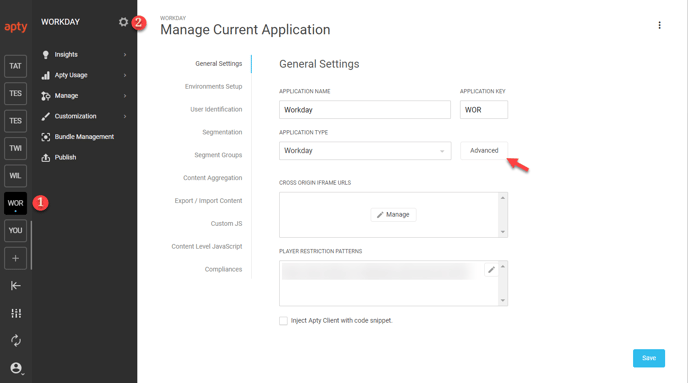Click the Insights lightbulb icon
Viewport: 688px width, 383px height.
pos(46,54)
